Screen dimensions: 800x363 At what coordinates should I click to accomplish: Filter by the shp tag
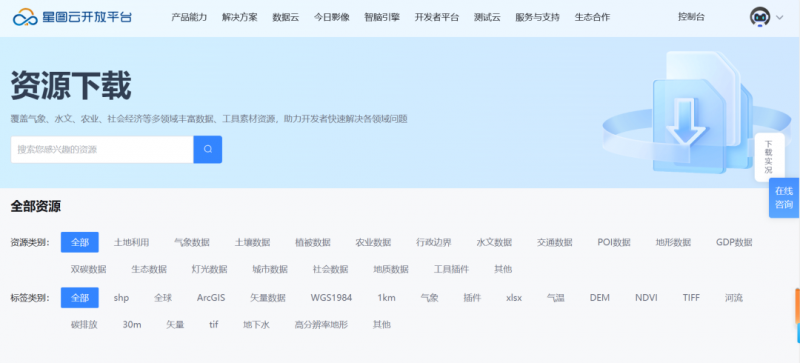pos(121,298)
